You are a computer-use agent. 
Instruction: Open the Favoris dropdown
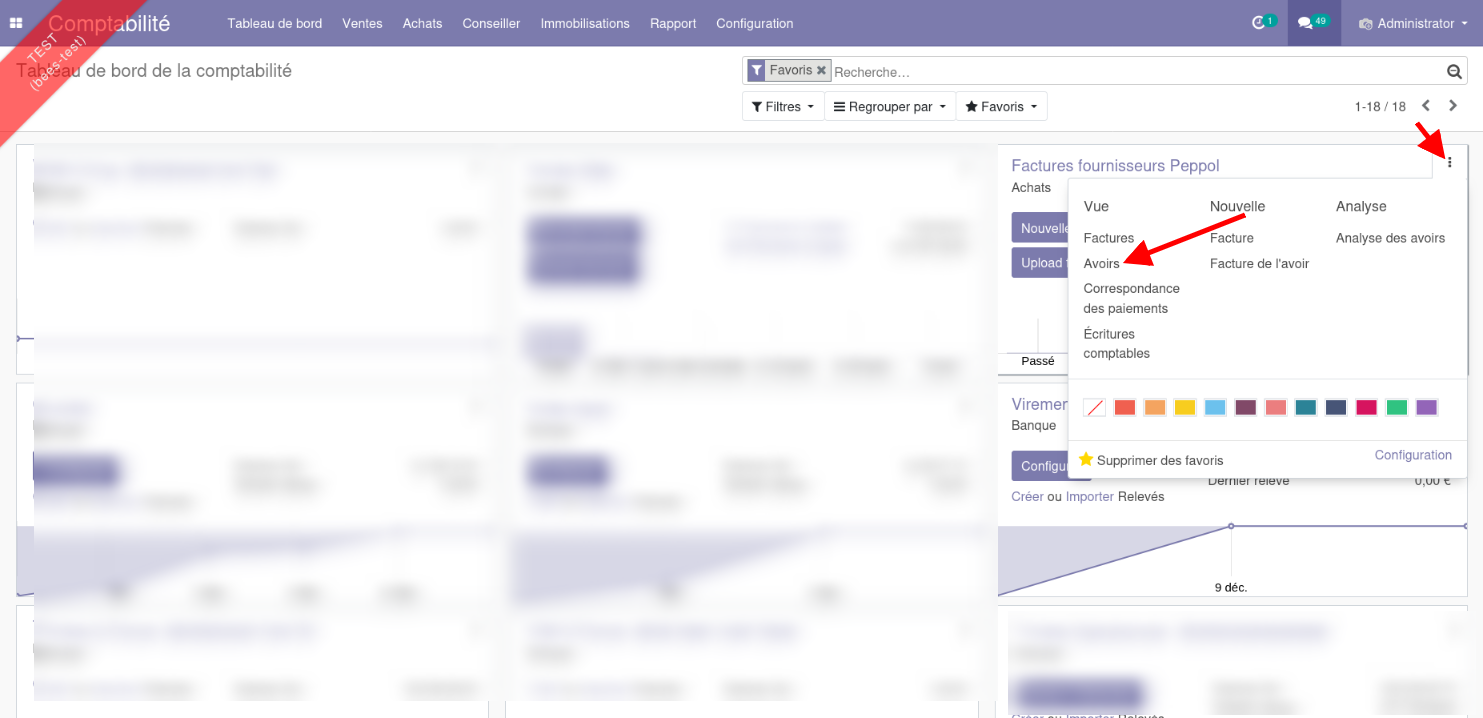coord(1001,107)
